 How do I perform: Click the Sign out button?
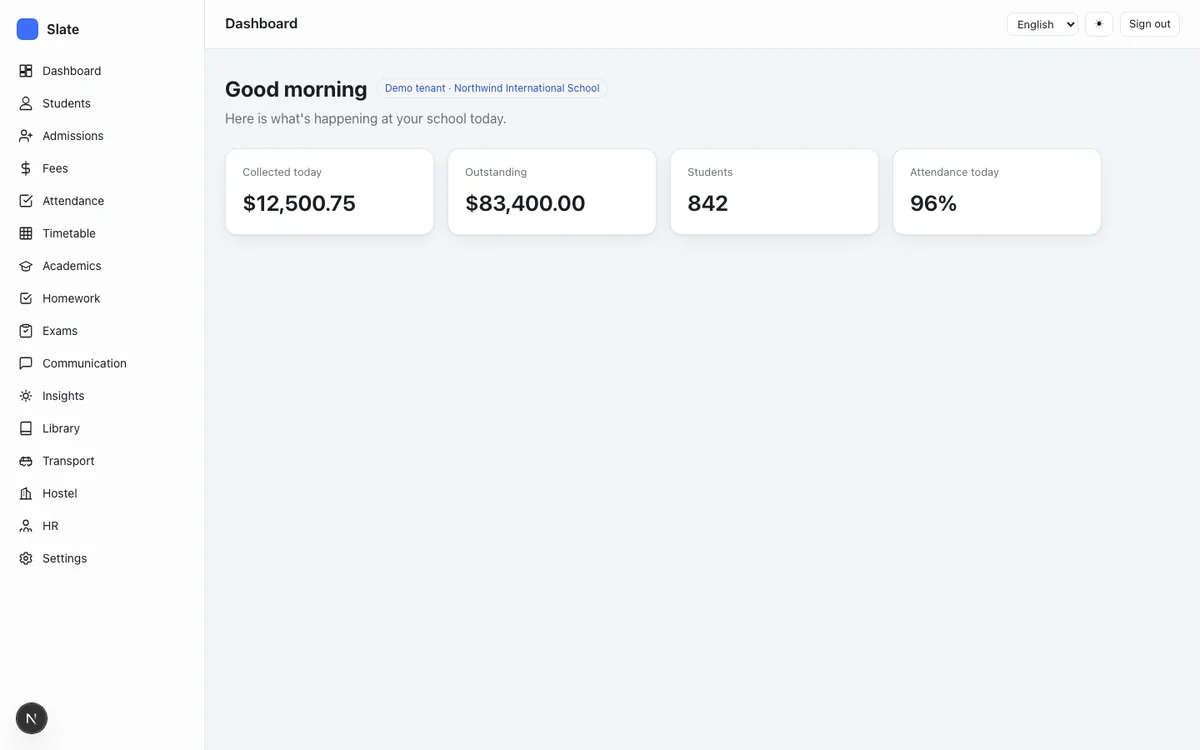[1150, 24]
